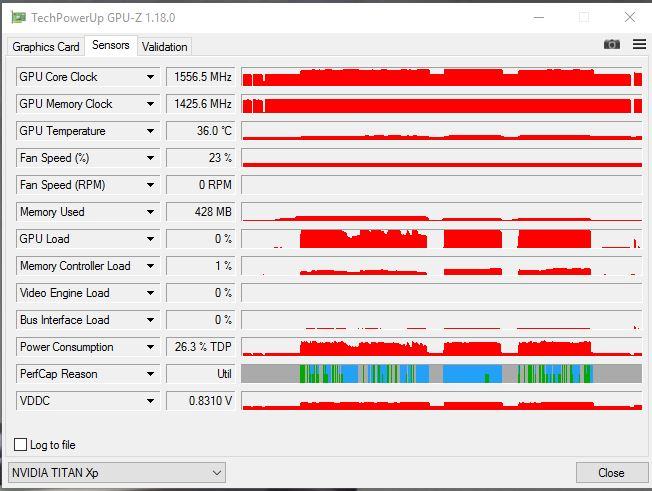The image size is (652, 491).
Task: Click the GPU Load history graph
Action: click(x=442, y=239)
